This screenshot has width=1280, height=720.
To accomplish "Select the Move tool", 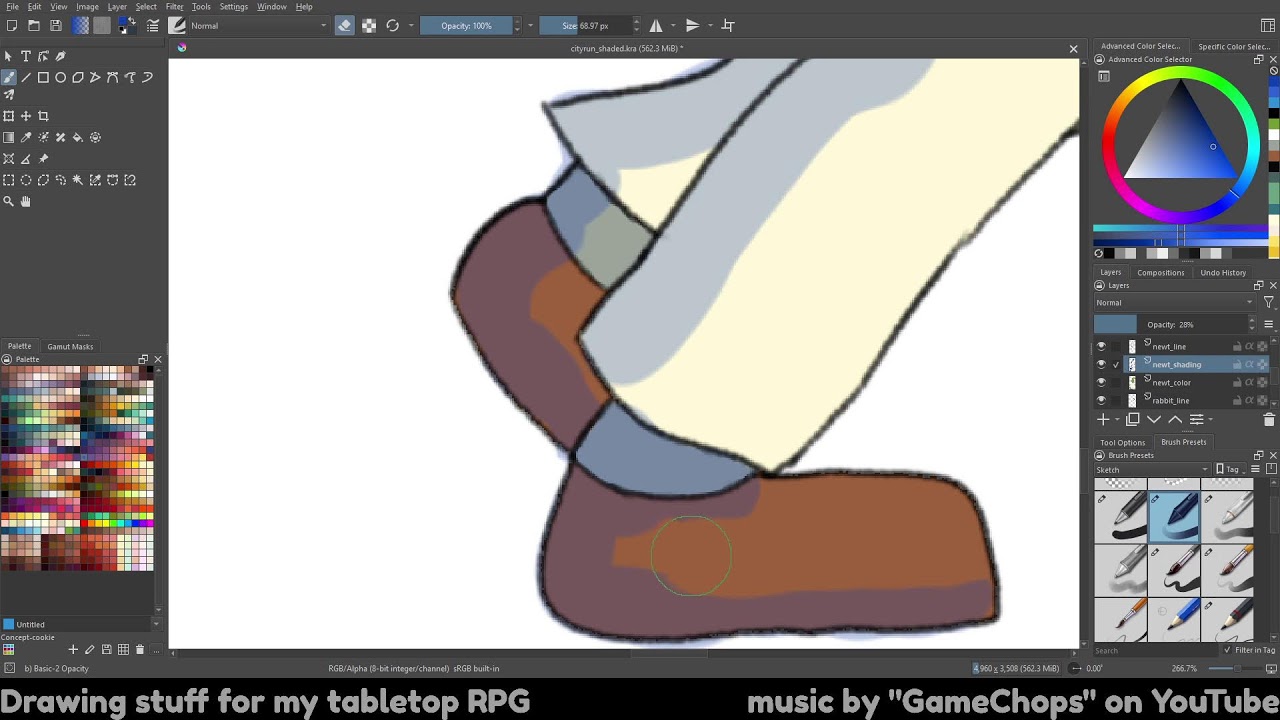I will [26, 116].
